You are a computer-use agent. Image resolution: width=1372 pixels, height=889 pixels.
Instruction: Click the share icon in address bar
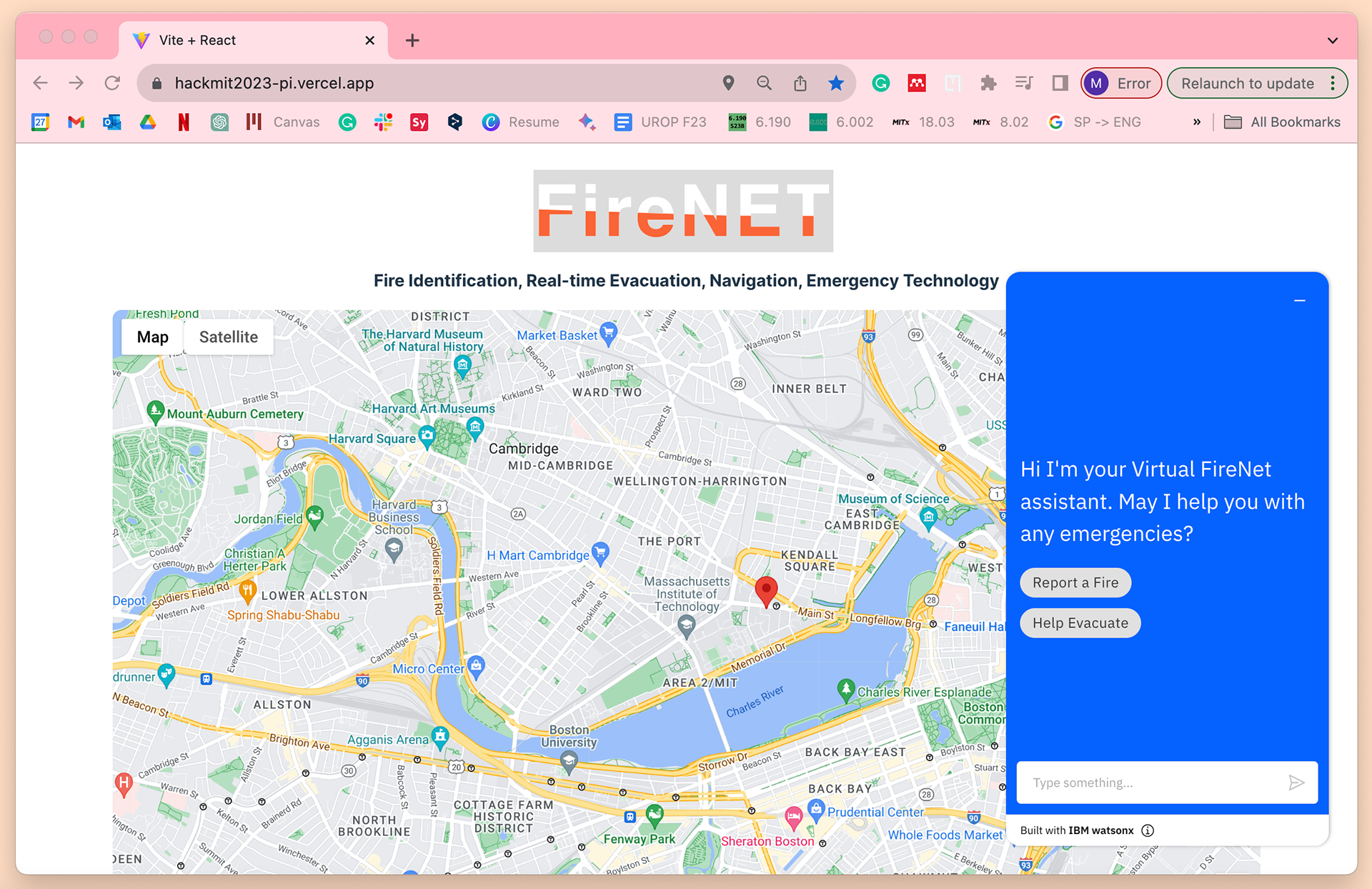tap(800, 83)
